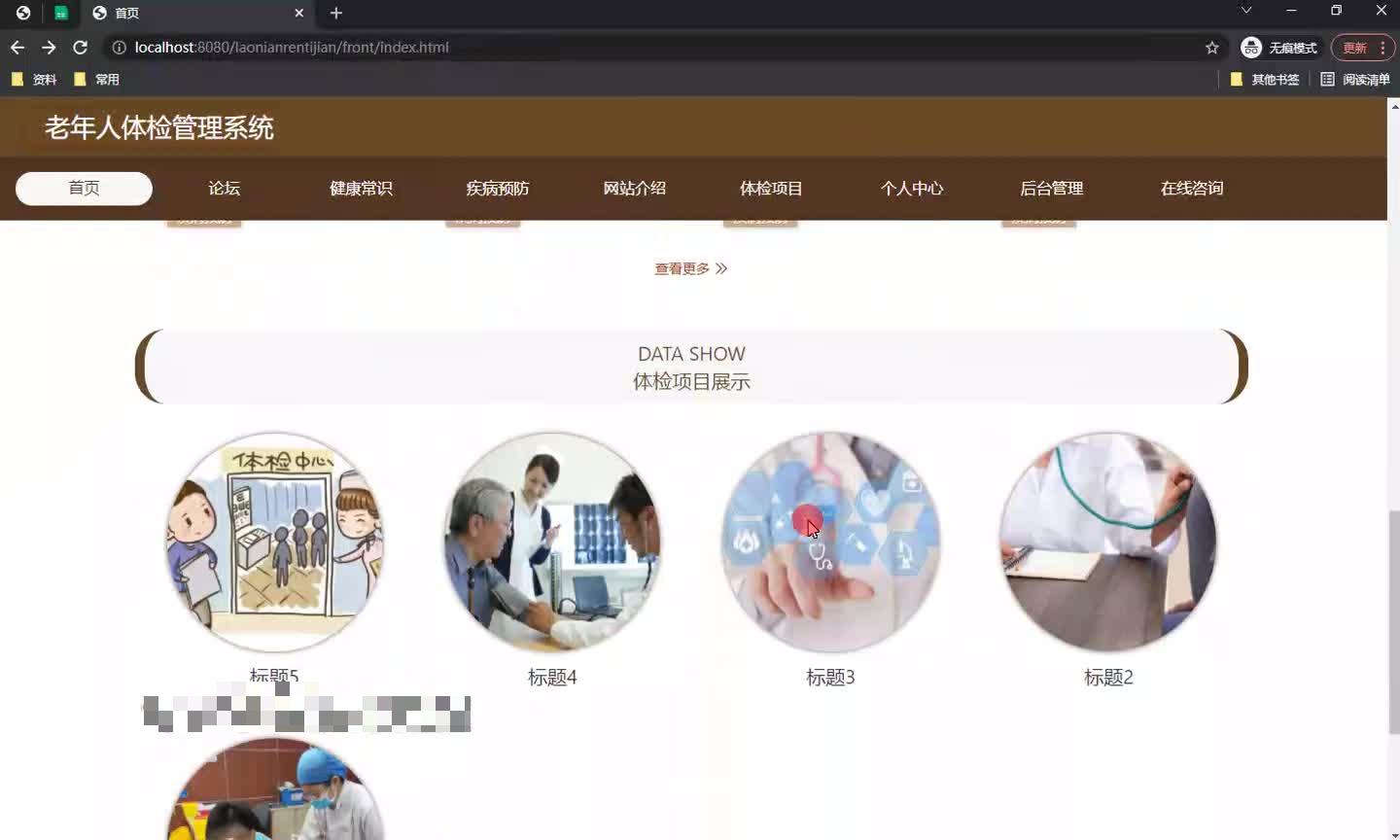Open the blood pressure check thumbnail for 标题4
Image resolution: width=1400 pixels, height=840 pixels.
click(552, 542)
